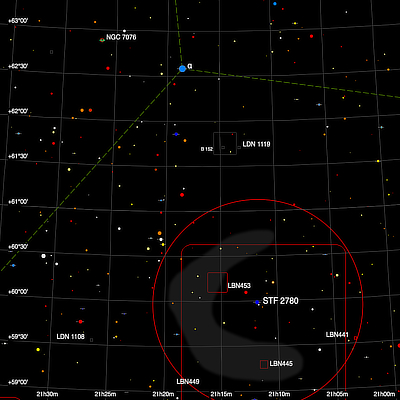Click the 21h25m right ascension label
The height and width of the screenshot is (400, 400).
click(105, 394)
